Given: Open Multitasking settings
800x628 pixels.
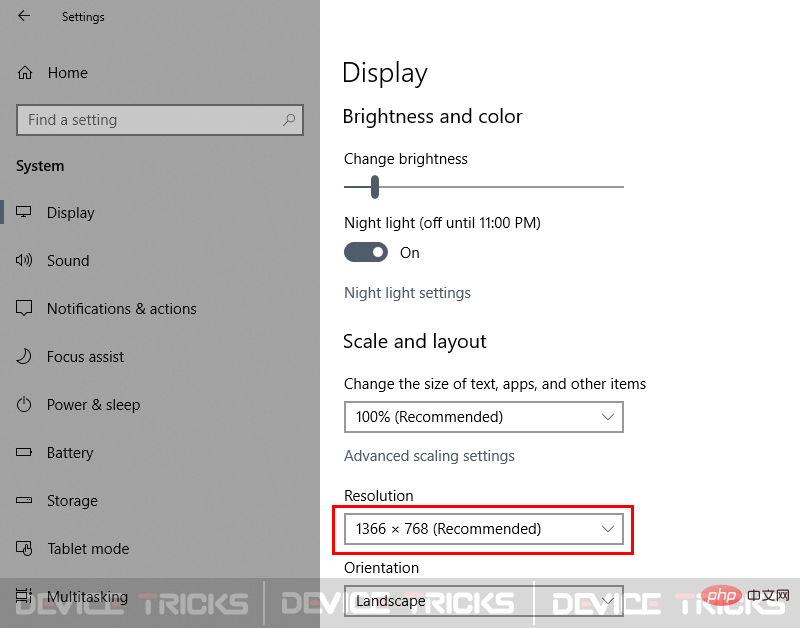Looking at the screenshot, I should (x=87, y=596).
